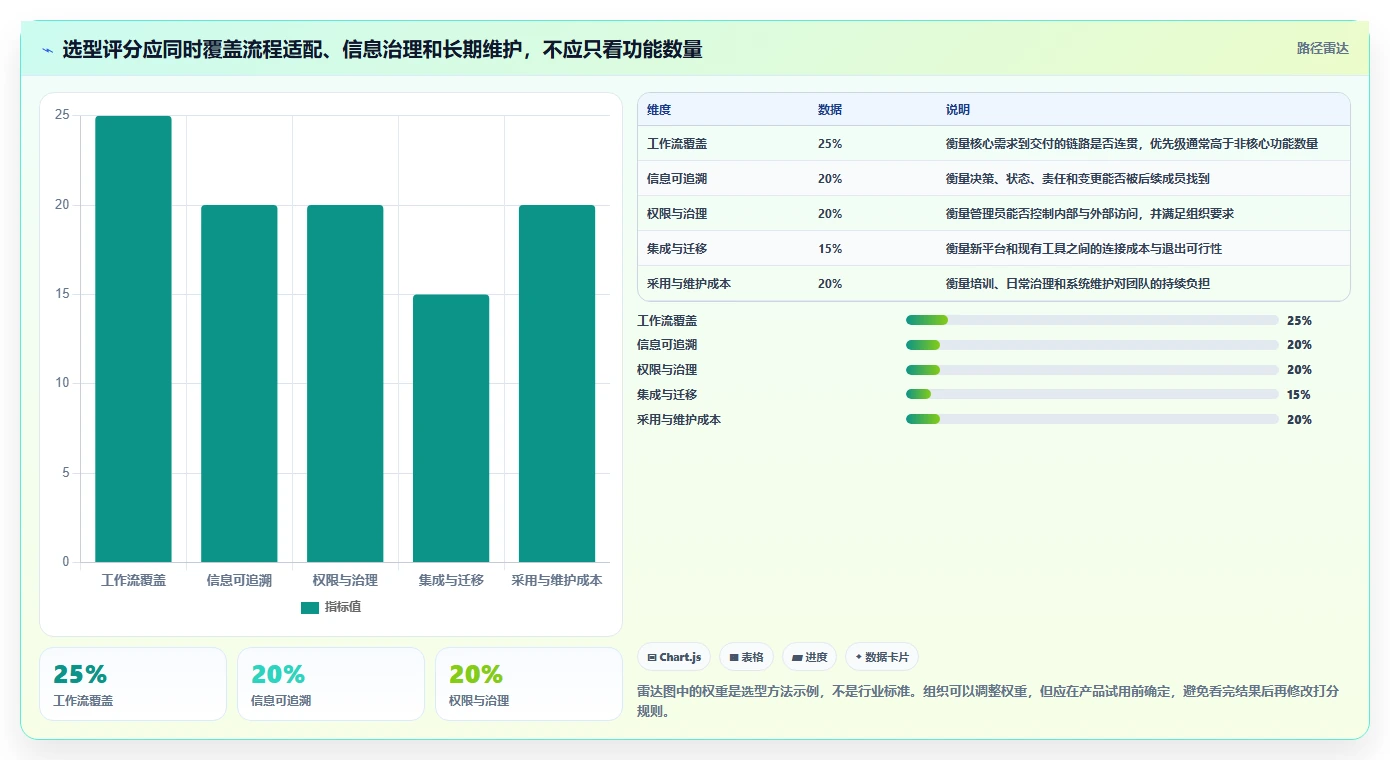This screenshot has height=760, width=1390.
Task: Click the description starting 衡量决策、状态
Action: point(1079,179)
